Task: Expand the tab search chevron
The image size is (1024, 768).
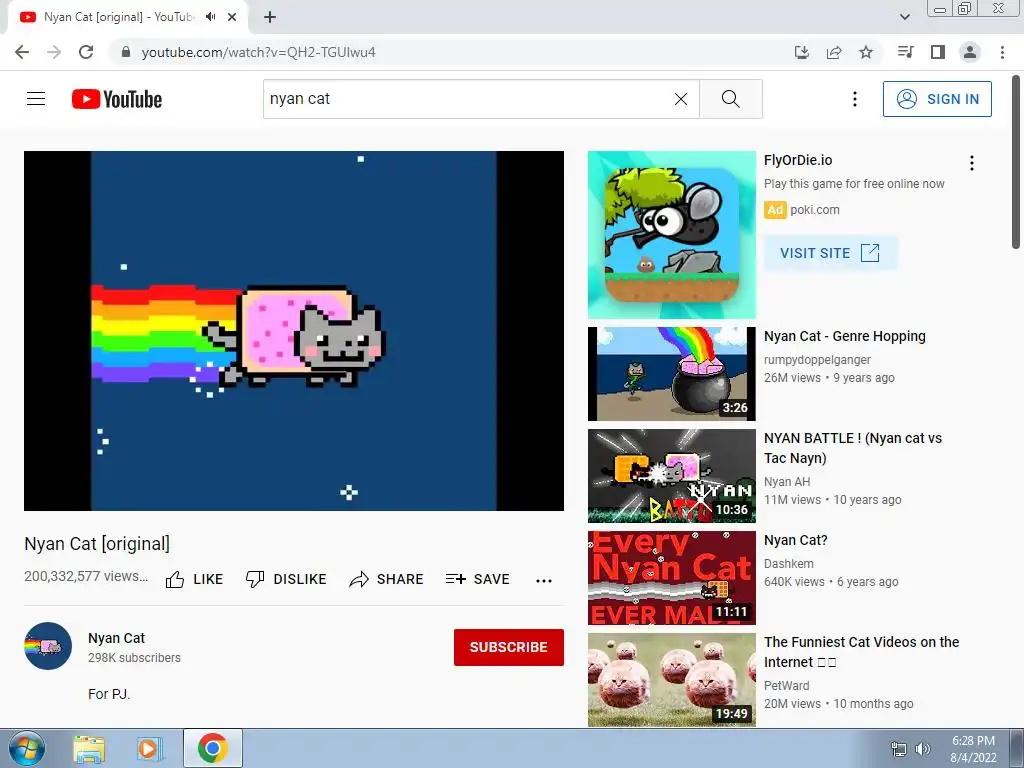Action: click(x=904, y=17)
